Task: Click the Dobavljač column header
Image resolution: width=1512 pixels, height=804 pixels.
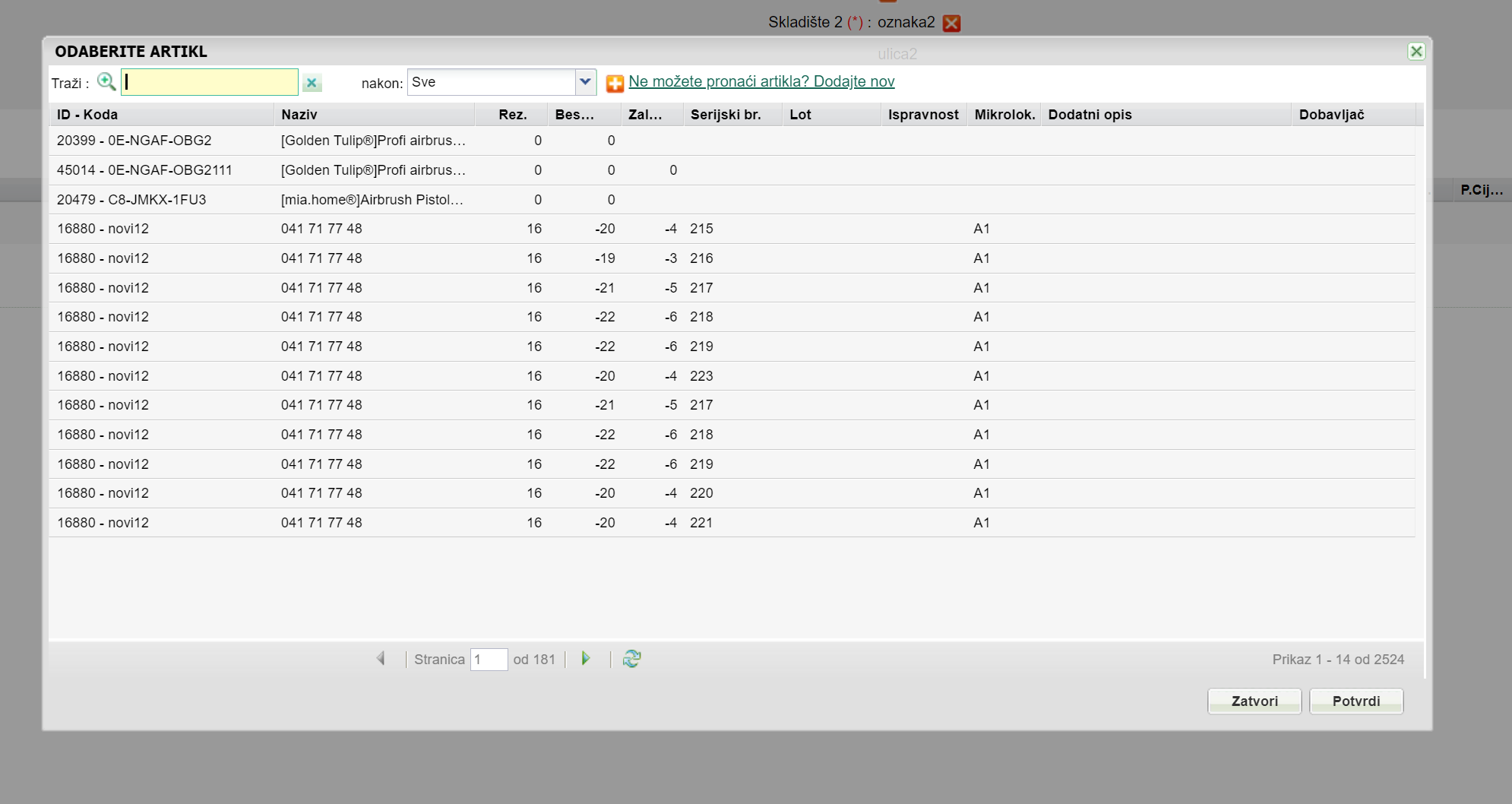Action: pos(1353,115)
